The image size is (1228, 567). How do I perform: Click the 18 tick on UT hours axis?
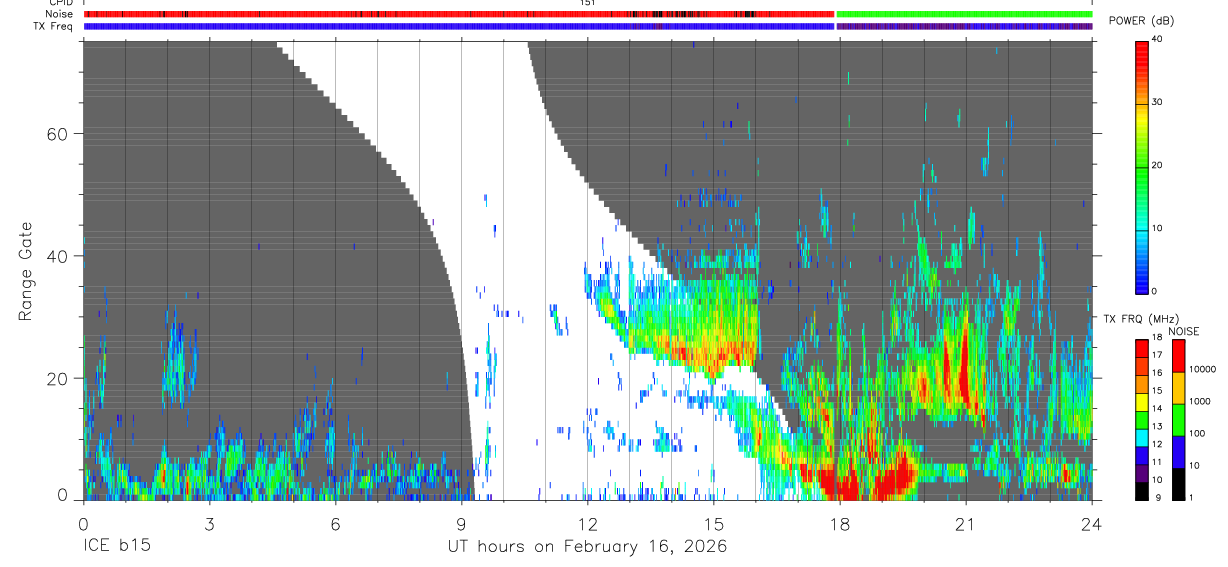tap(840, 524)
